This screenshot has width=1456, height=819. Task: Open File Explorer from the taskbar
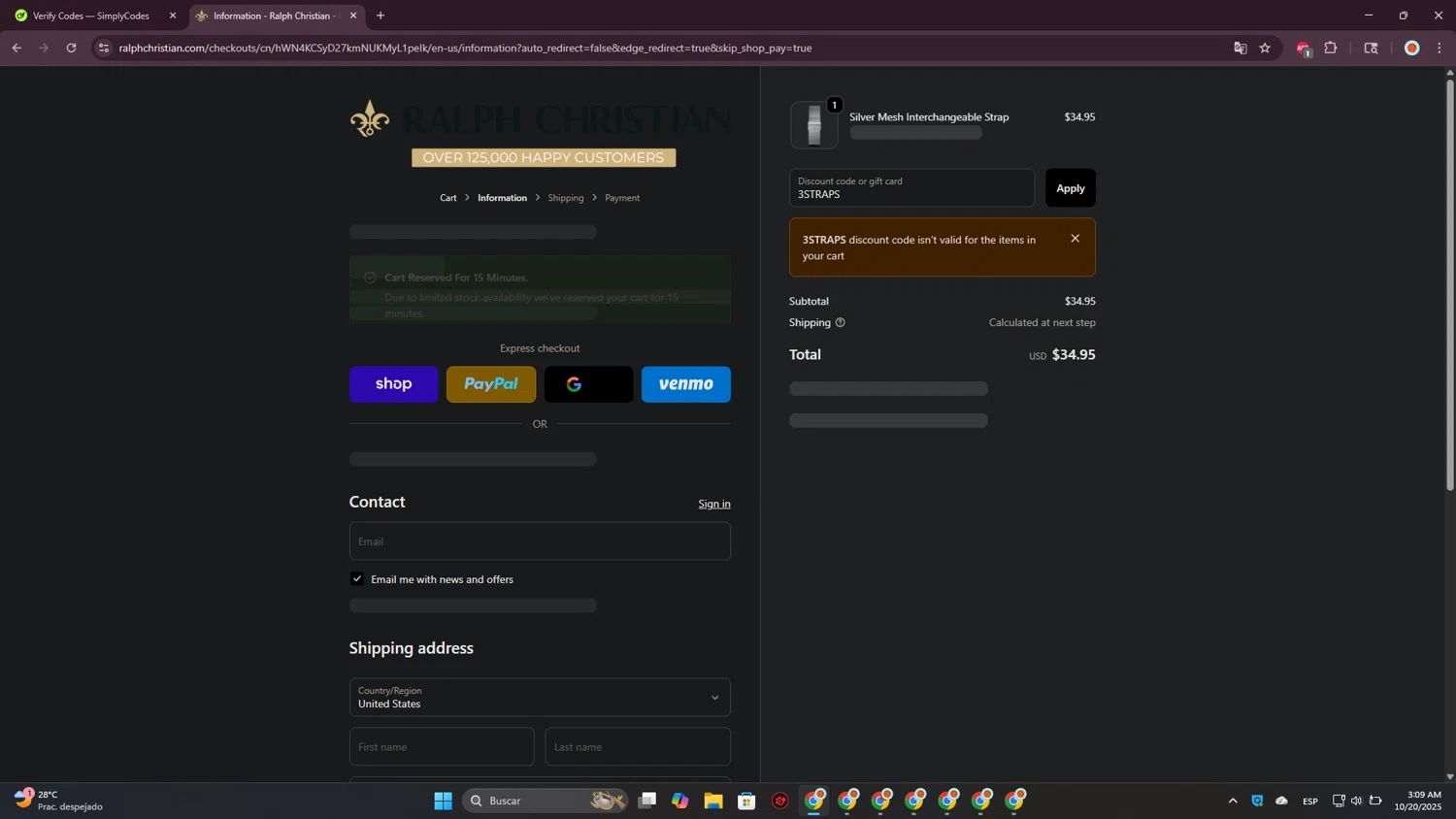[x=713, y=801]
